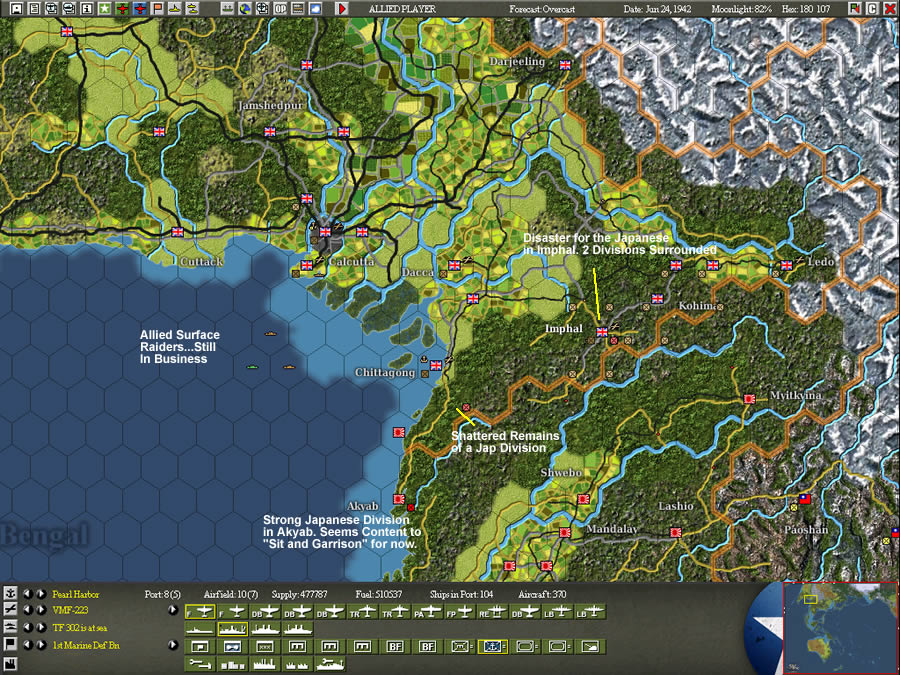The width and height of the screenshot is (900, 675).
Task: Click 'TF 302 is at sea' label
Action: [80, 628]
